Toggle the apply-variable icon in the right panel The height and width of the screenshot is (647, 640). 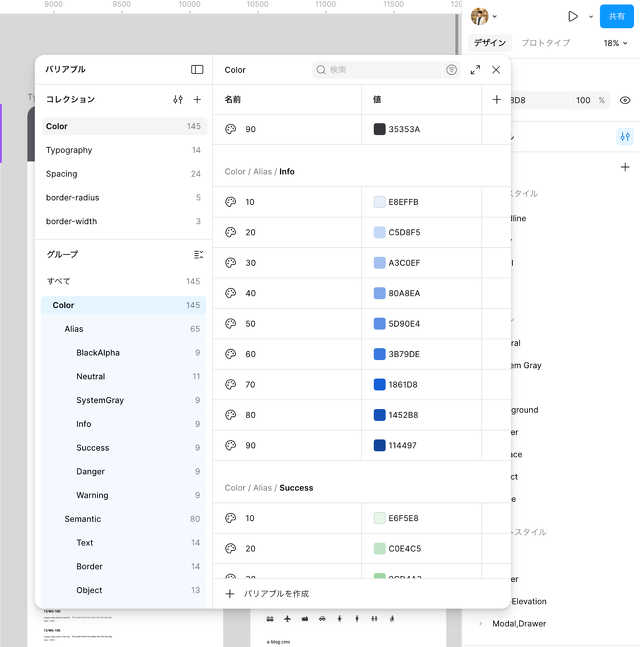[624, 136]
